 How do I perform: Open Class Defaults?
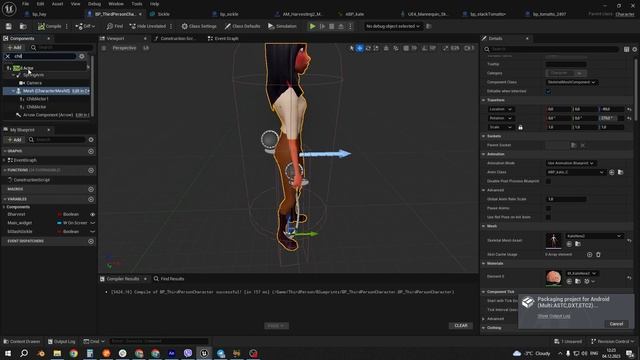242,26
